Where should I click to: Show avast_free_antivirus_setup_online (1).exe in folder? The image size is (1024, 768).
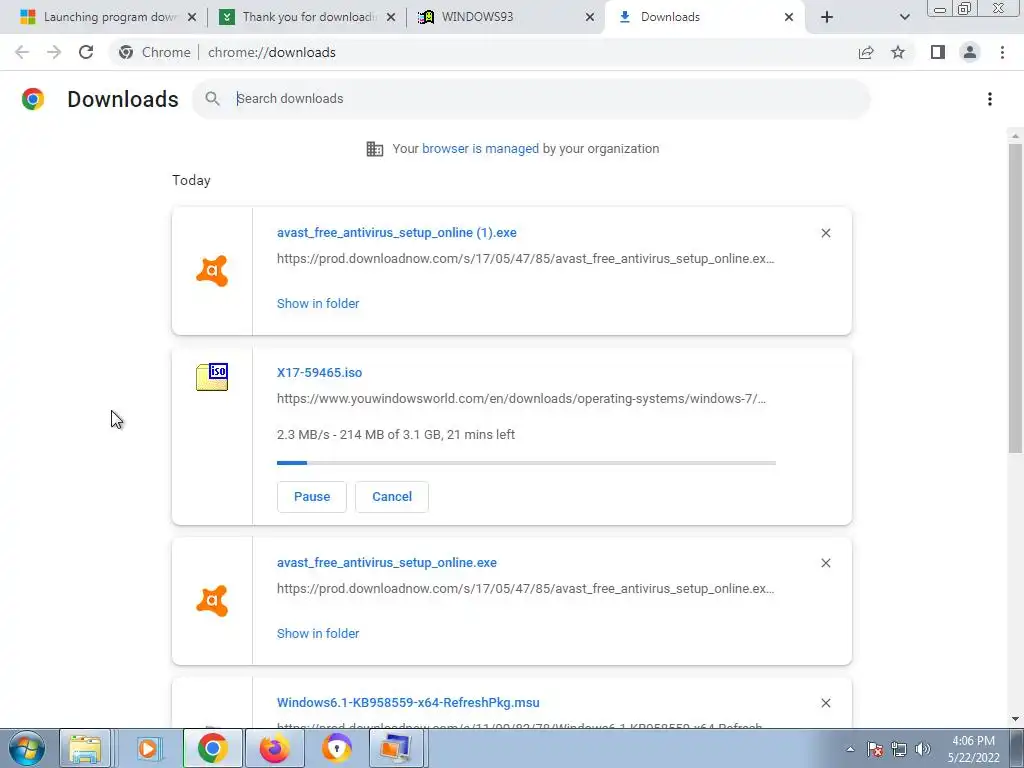point(318,304)
